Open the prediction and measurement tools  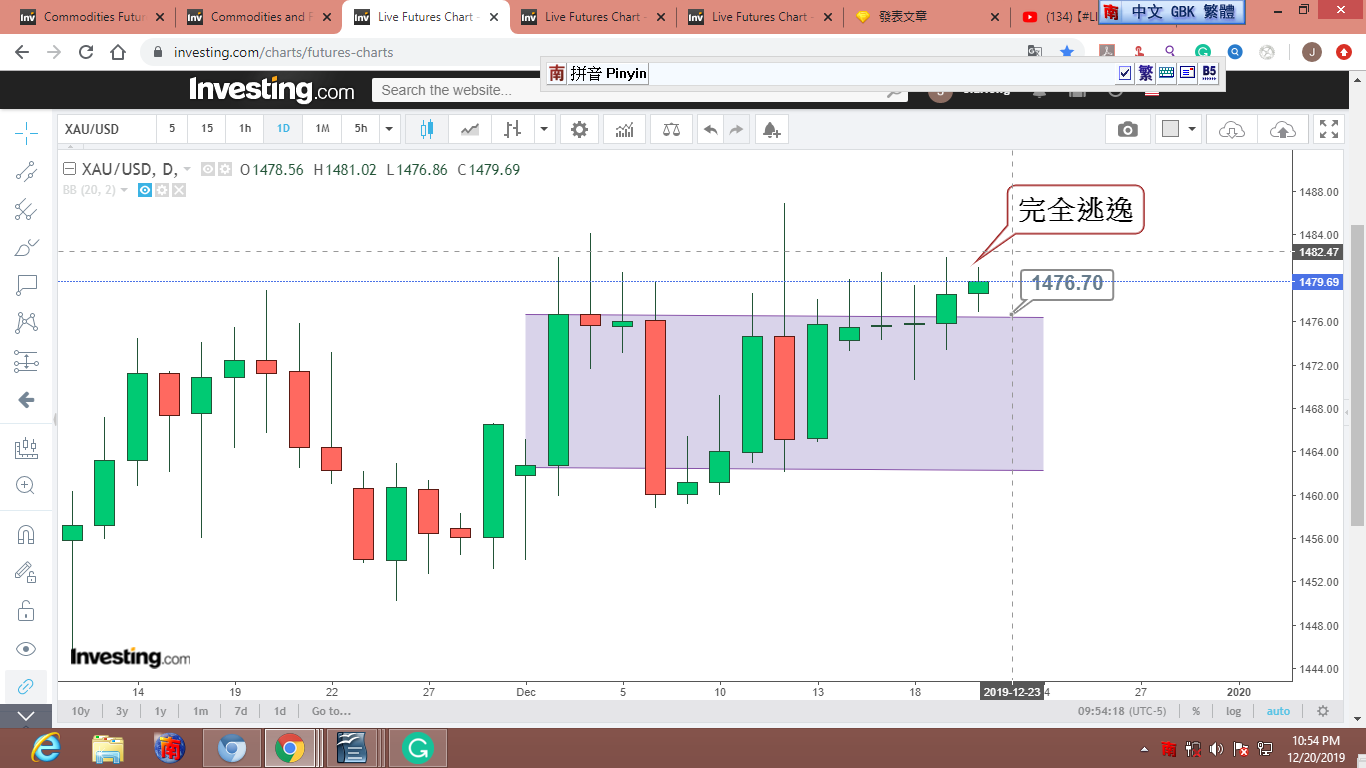pos(27,362)
